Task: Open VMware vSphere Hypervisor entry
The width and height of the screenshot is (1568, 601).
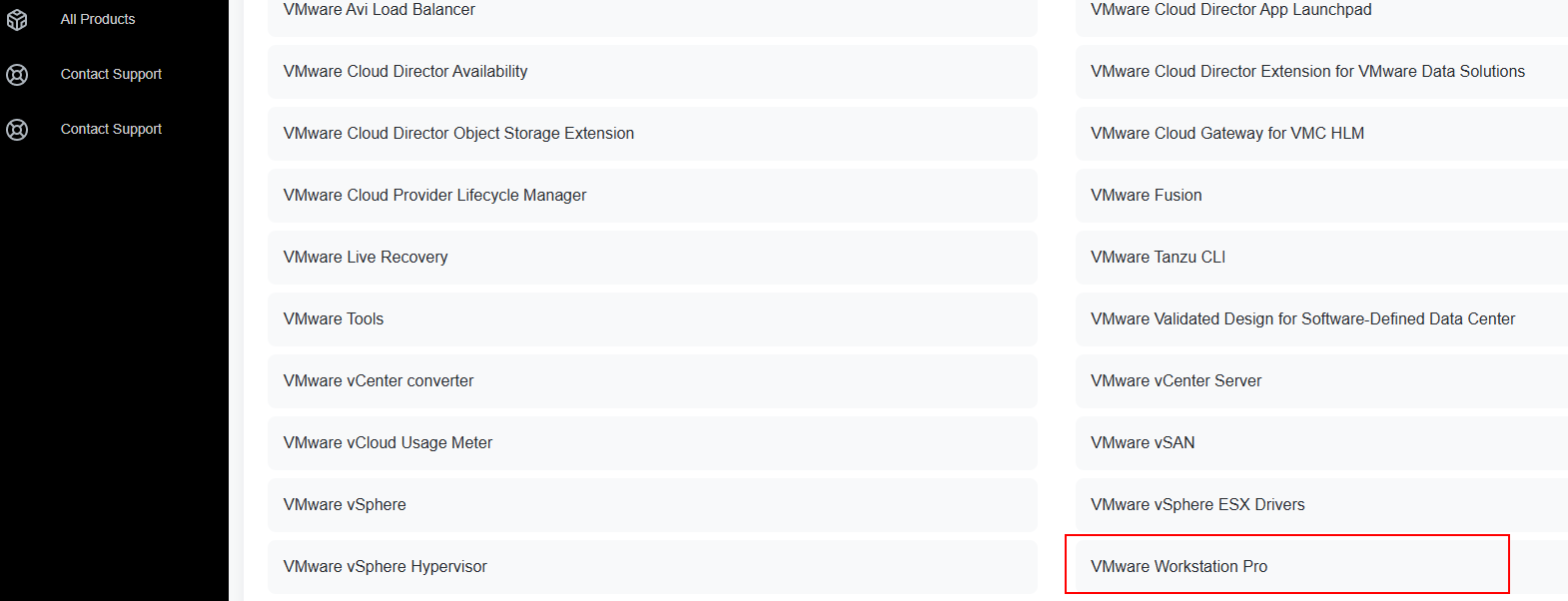Action: [x=386, y=567]
